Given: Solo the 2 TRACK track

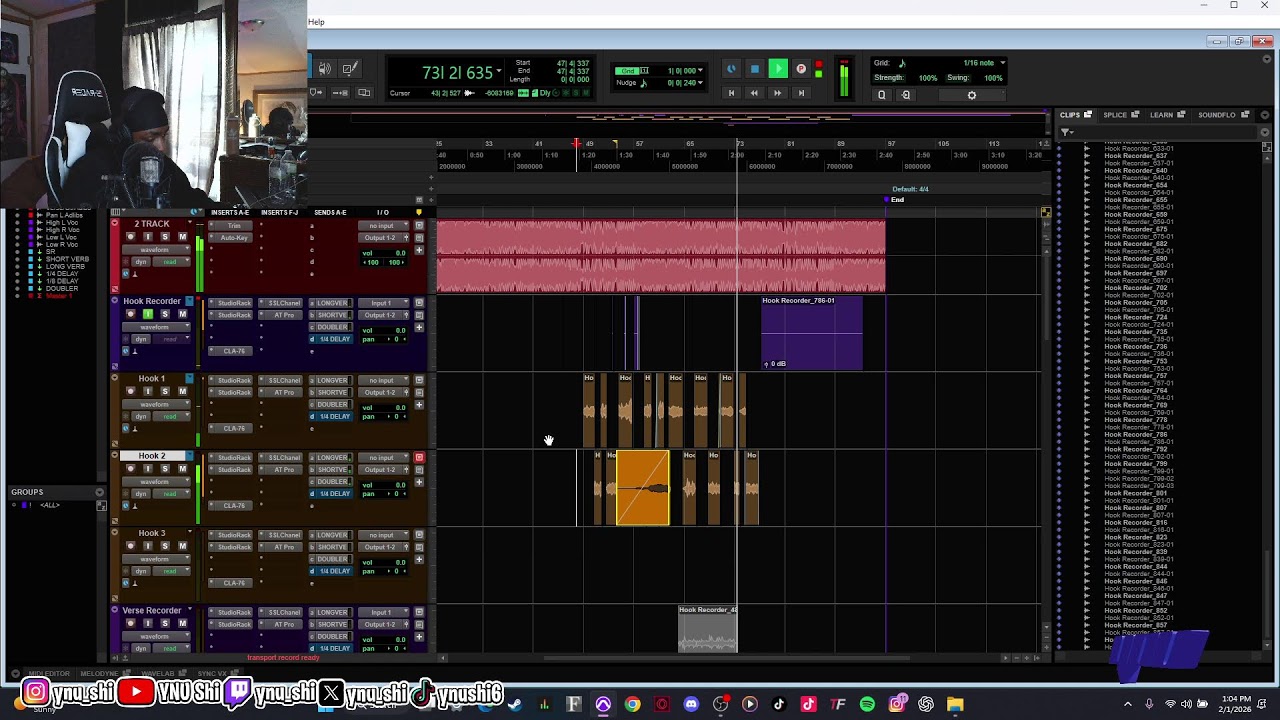Looking at the screenshot, I should [x=165, y=237].
